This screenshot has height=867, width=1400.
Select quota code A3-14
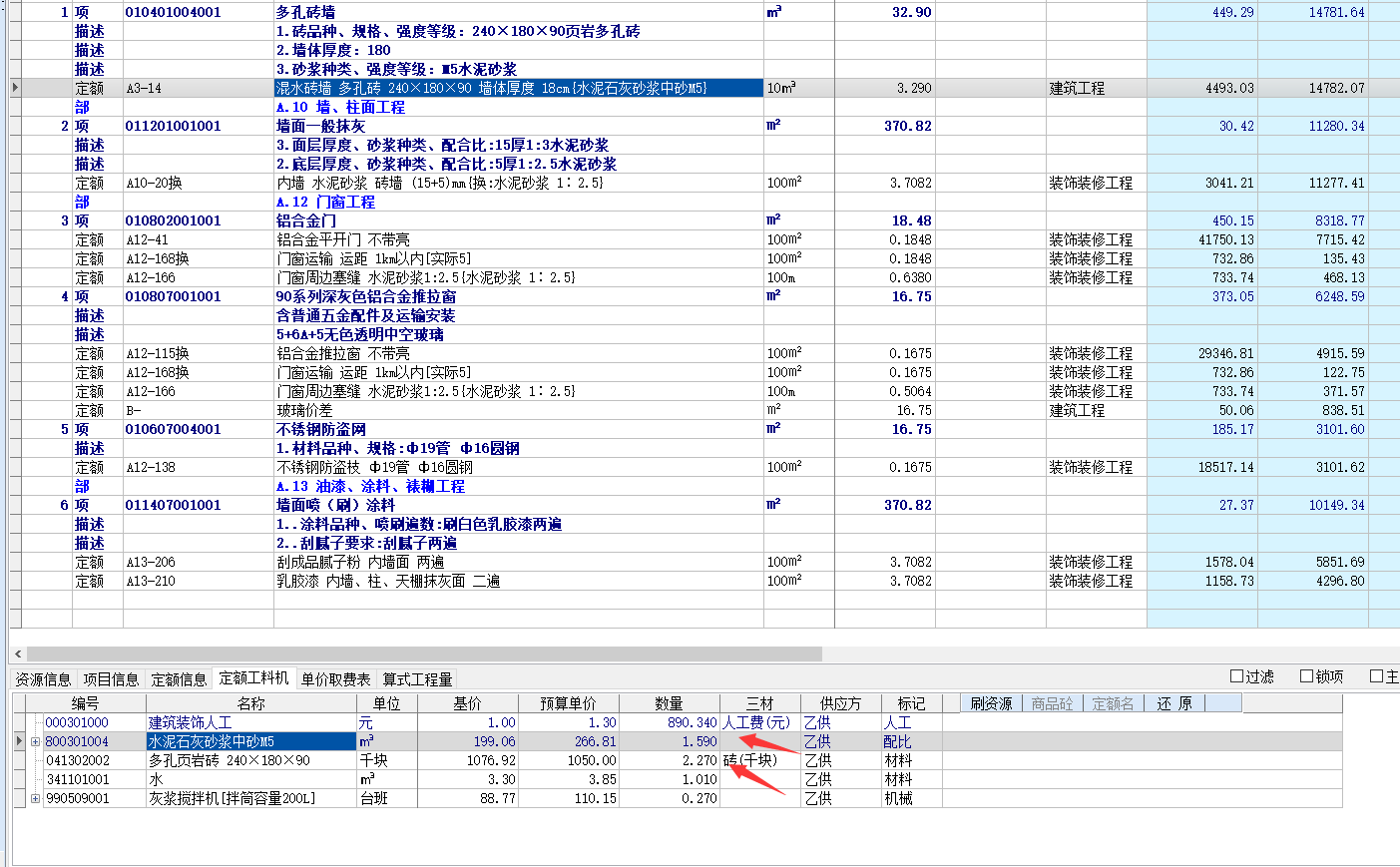point(144,88)
